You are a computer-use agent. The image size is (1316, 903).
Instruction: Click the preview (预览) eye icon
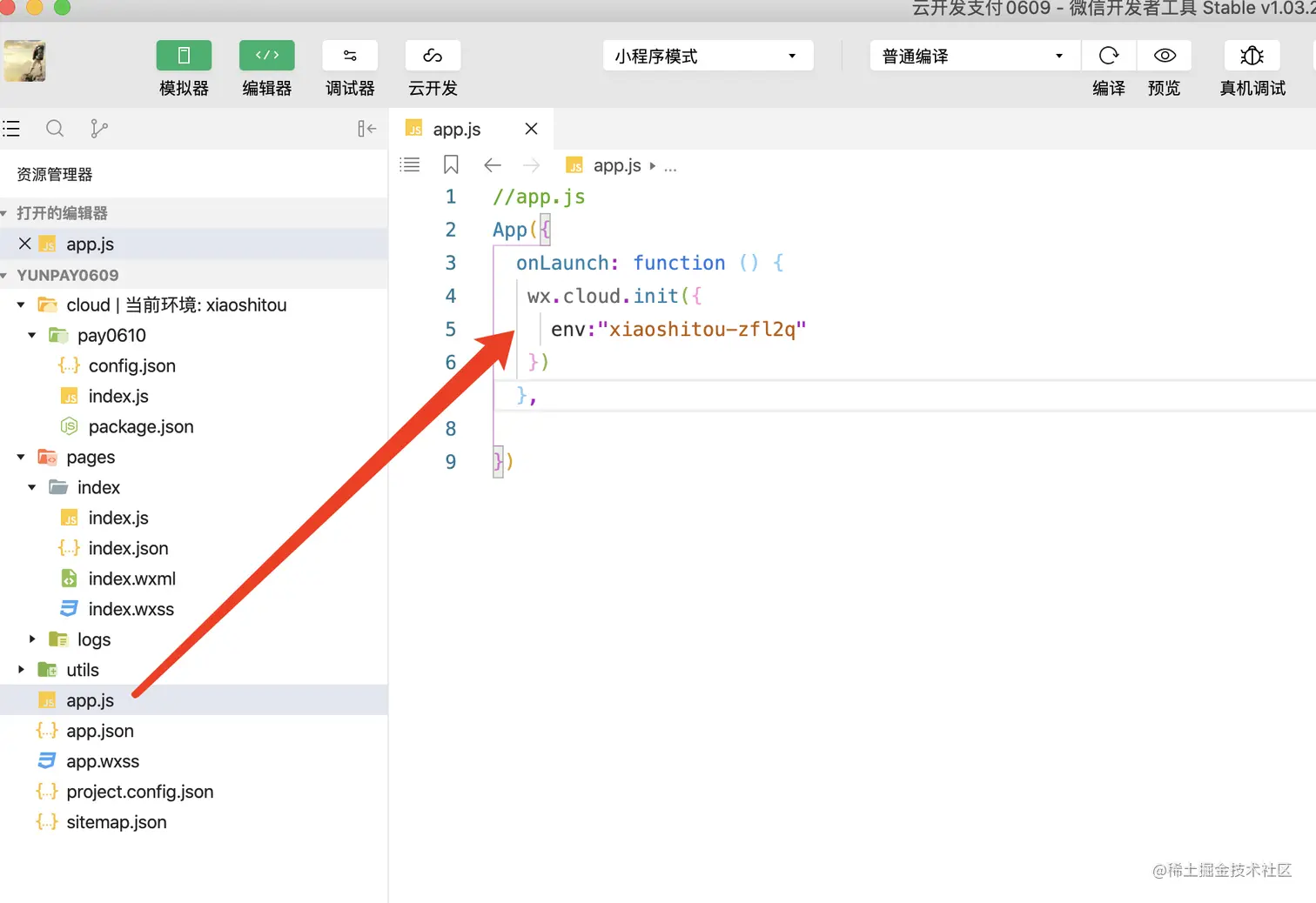click(1165, 56)
